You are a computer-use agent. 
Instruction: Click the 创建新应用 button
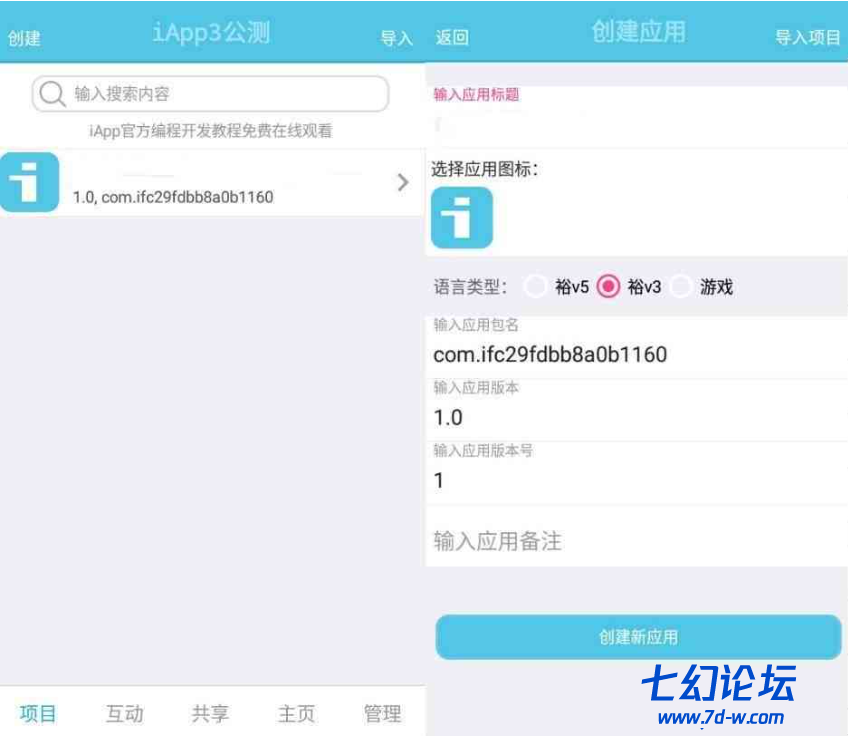pyautogui.click(x=638, y=637)
